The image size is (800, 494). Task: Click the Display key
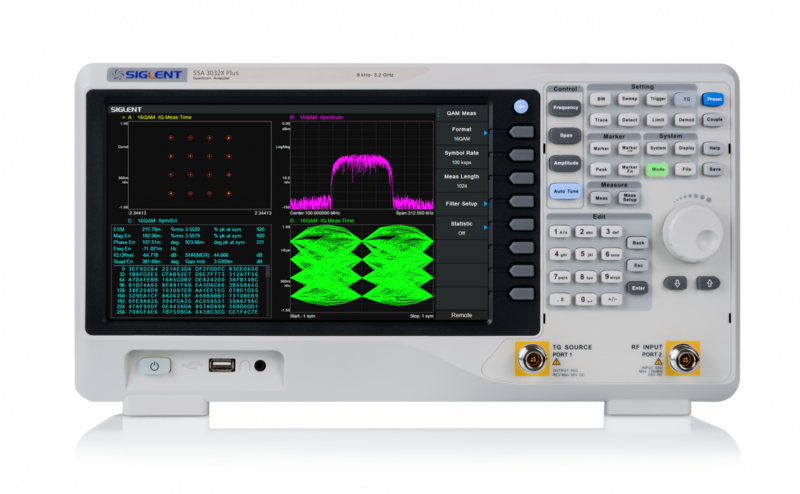[x=685, y=149]
